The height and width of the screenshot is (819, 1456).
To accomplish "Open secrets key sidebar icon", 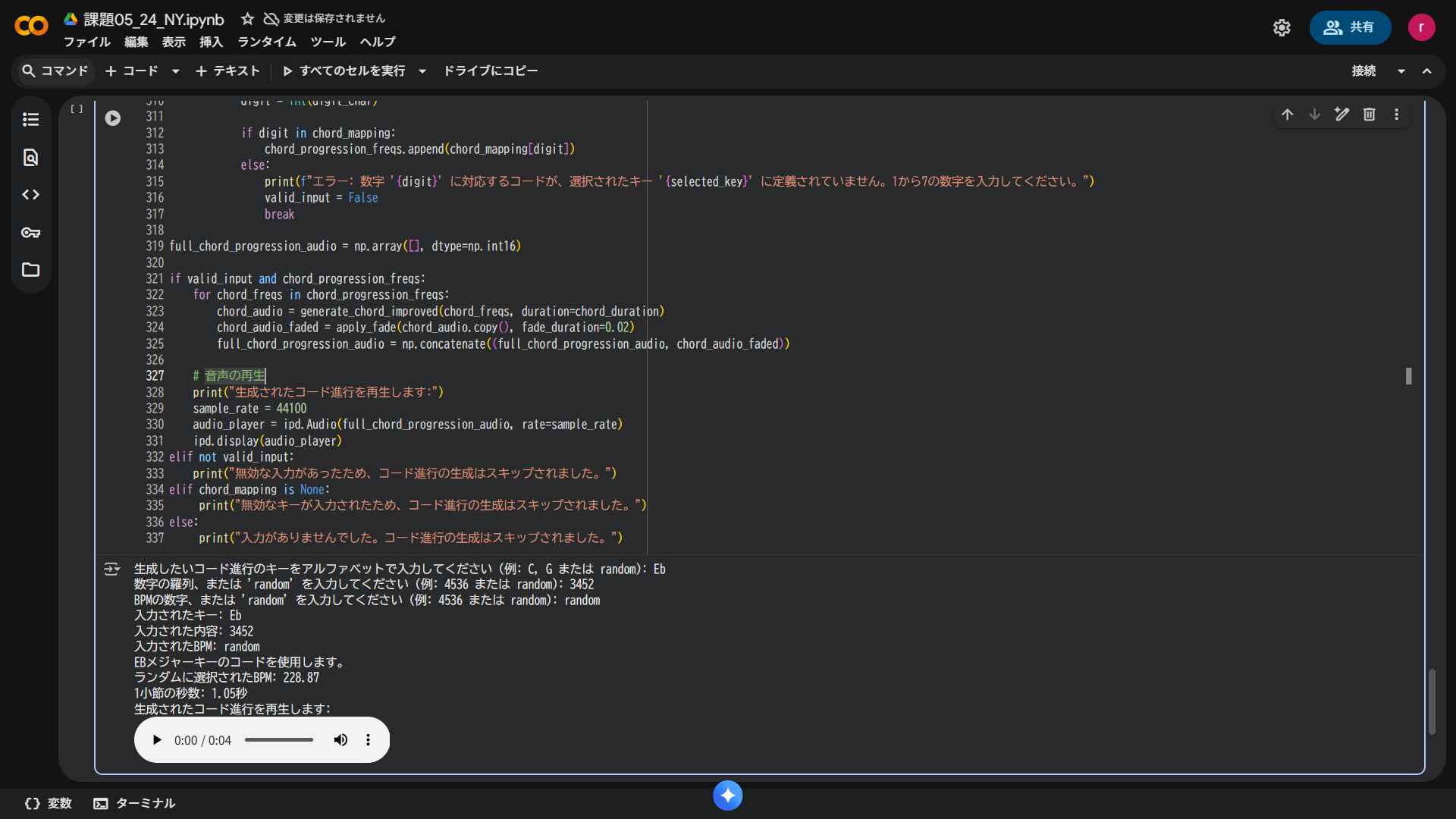I will pos(31,233).
